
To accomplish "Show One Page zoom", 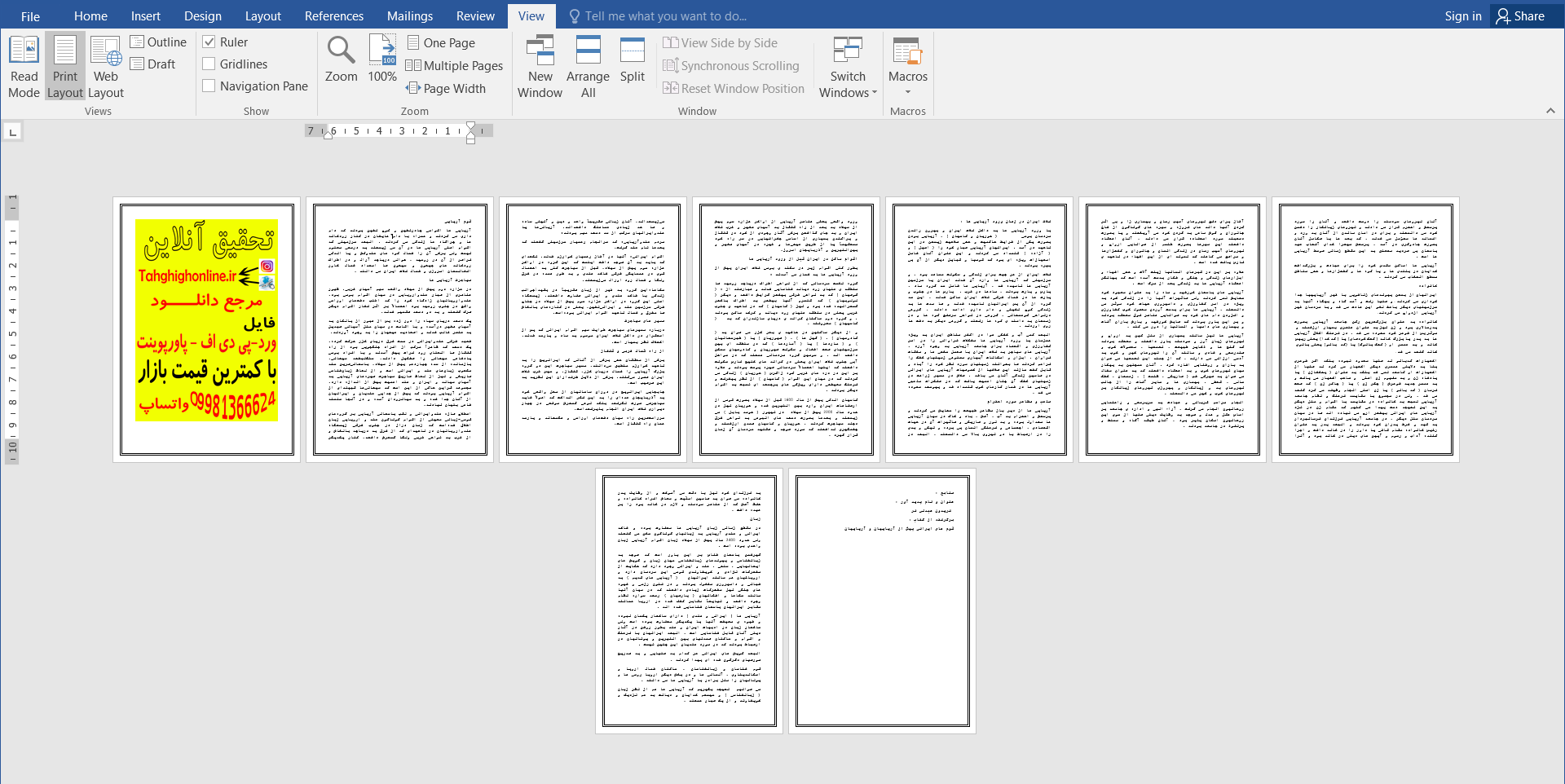I will click(x=441, y=42).
